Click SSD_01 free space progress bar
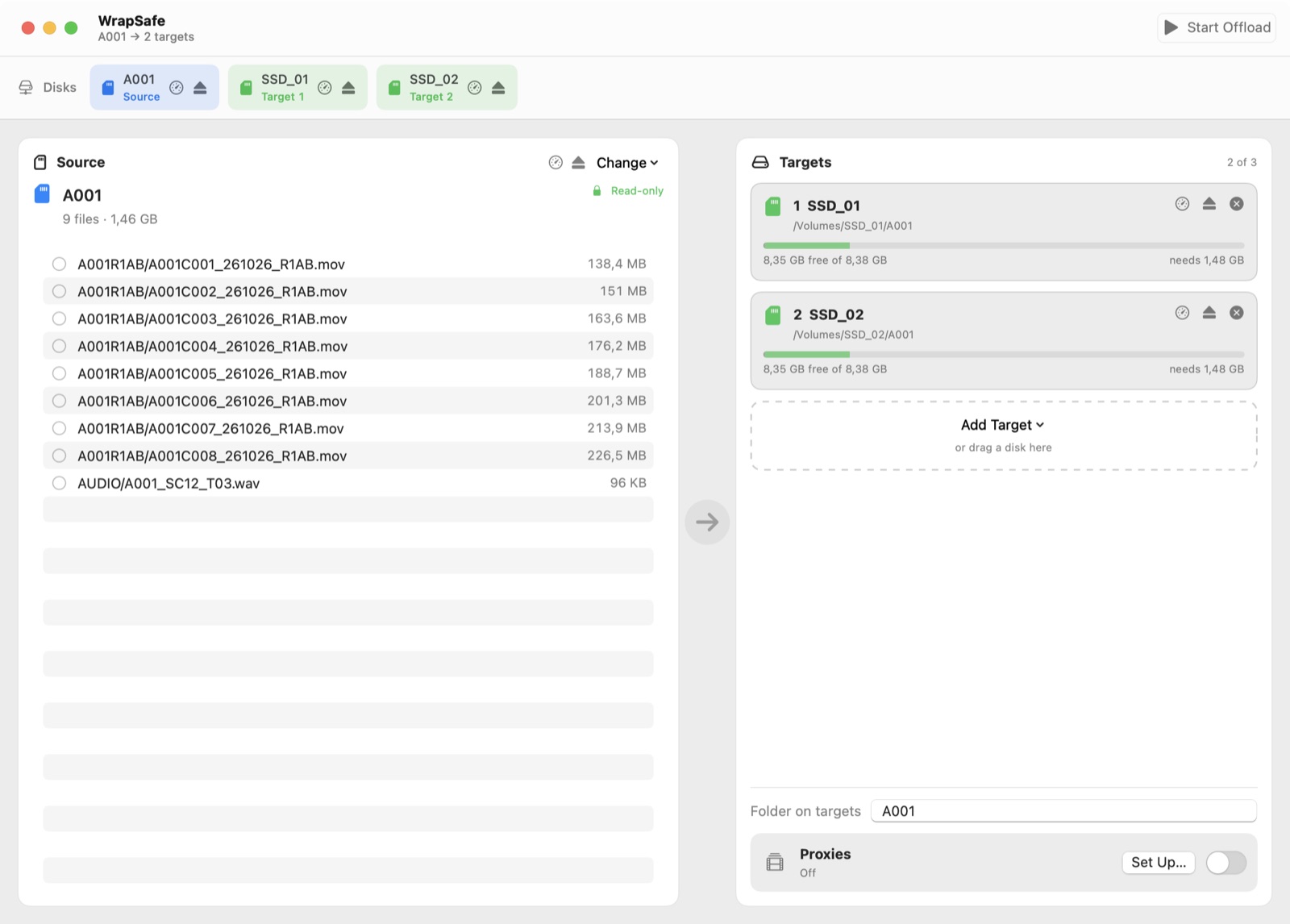 tap(1004, 245)
